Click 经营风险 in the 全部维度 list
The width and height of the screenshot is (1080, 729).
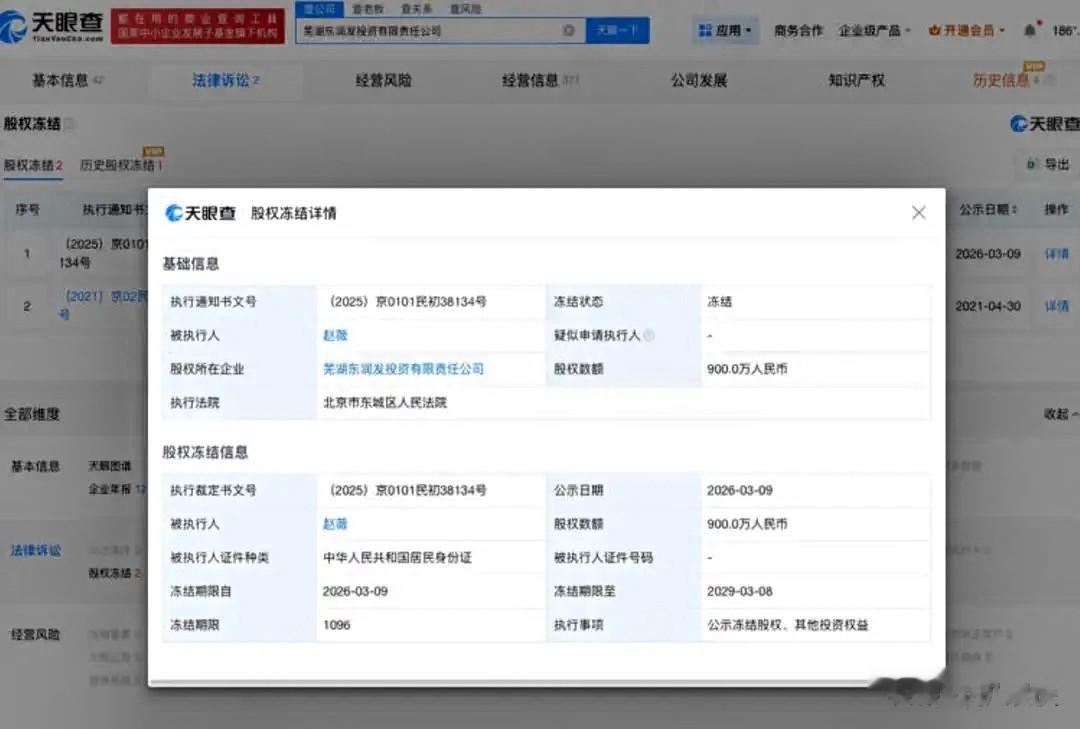(35, 635)
